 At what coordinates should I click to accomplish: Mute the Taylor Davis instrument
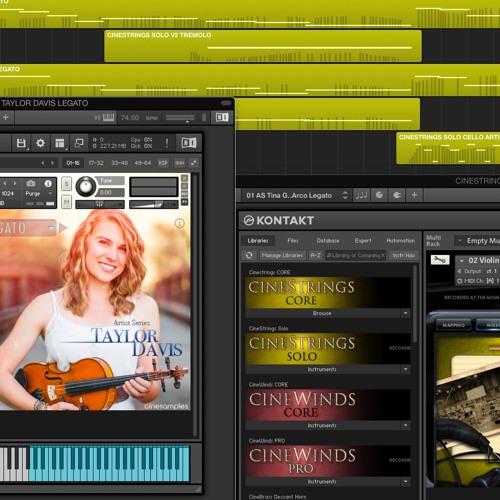(67, 201)
